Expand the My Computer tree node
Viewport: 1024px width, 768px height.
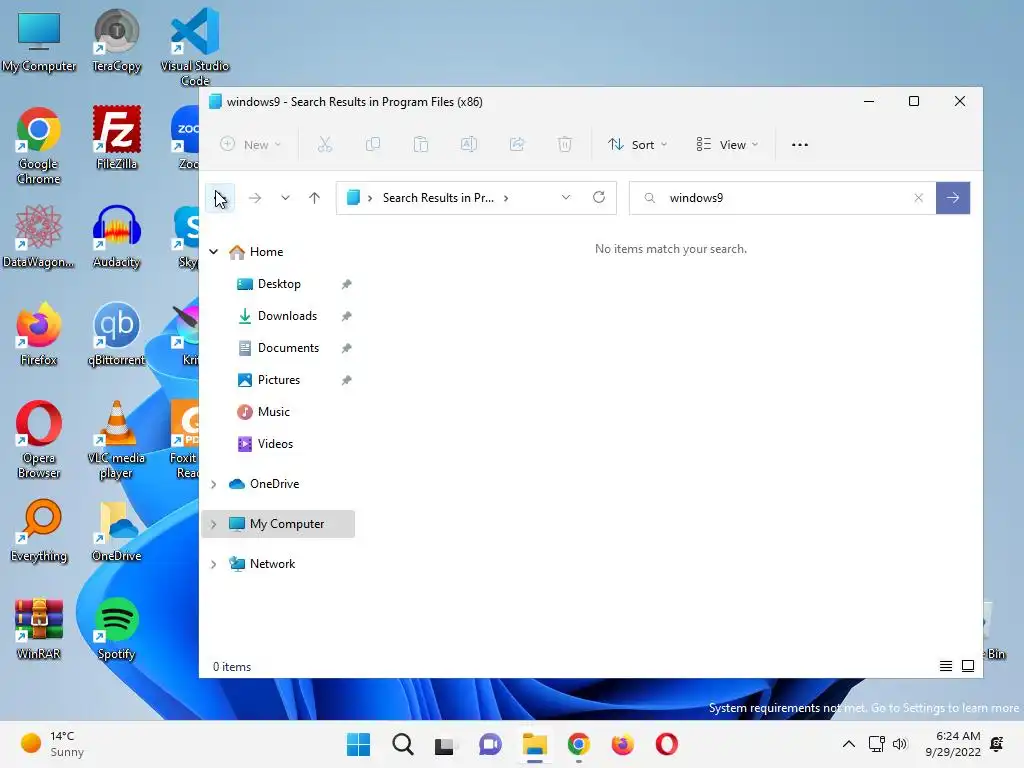click(x=214, y=524)
